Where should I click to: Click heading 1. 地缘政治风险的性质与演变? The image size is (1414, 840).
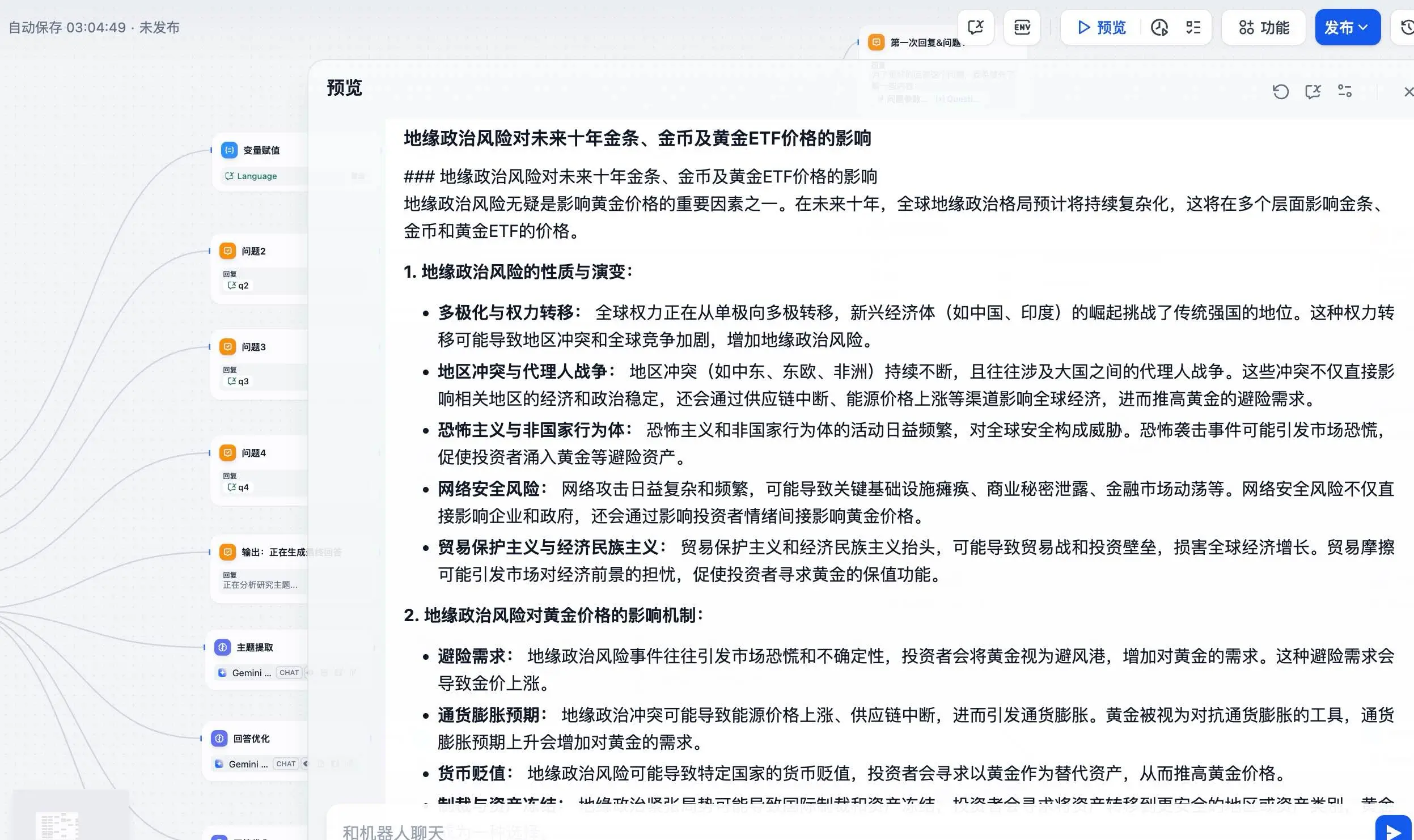tap(518, 271)
